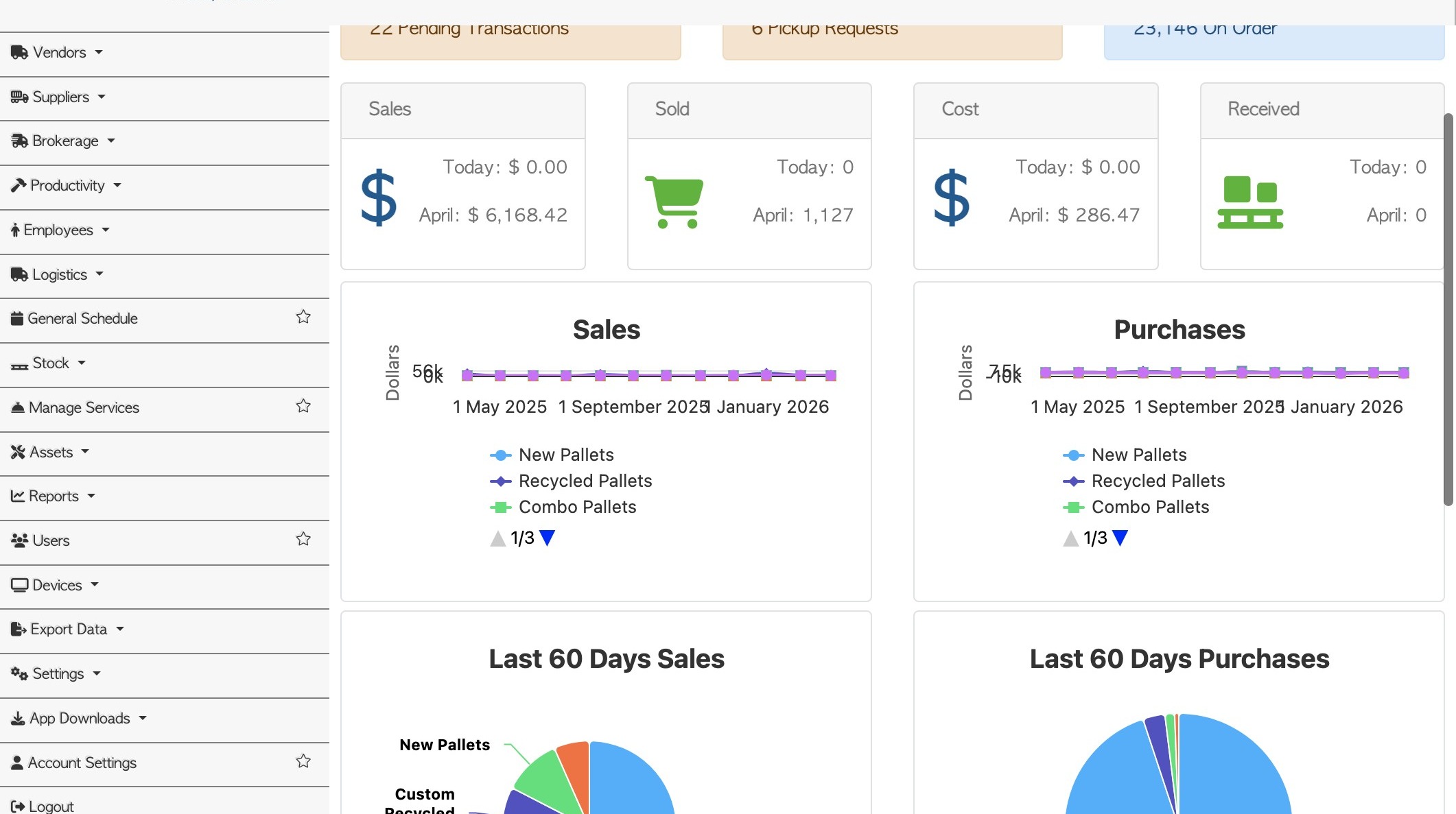Click the calendar icon beside General Schedule
Image resolution: width=1456 pixels, height=814 pixels.
coord(17,319)
